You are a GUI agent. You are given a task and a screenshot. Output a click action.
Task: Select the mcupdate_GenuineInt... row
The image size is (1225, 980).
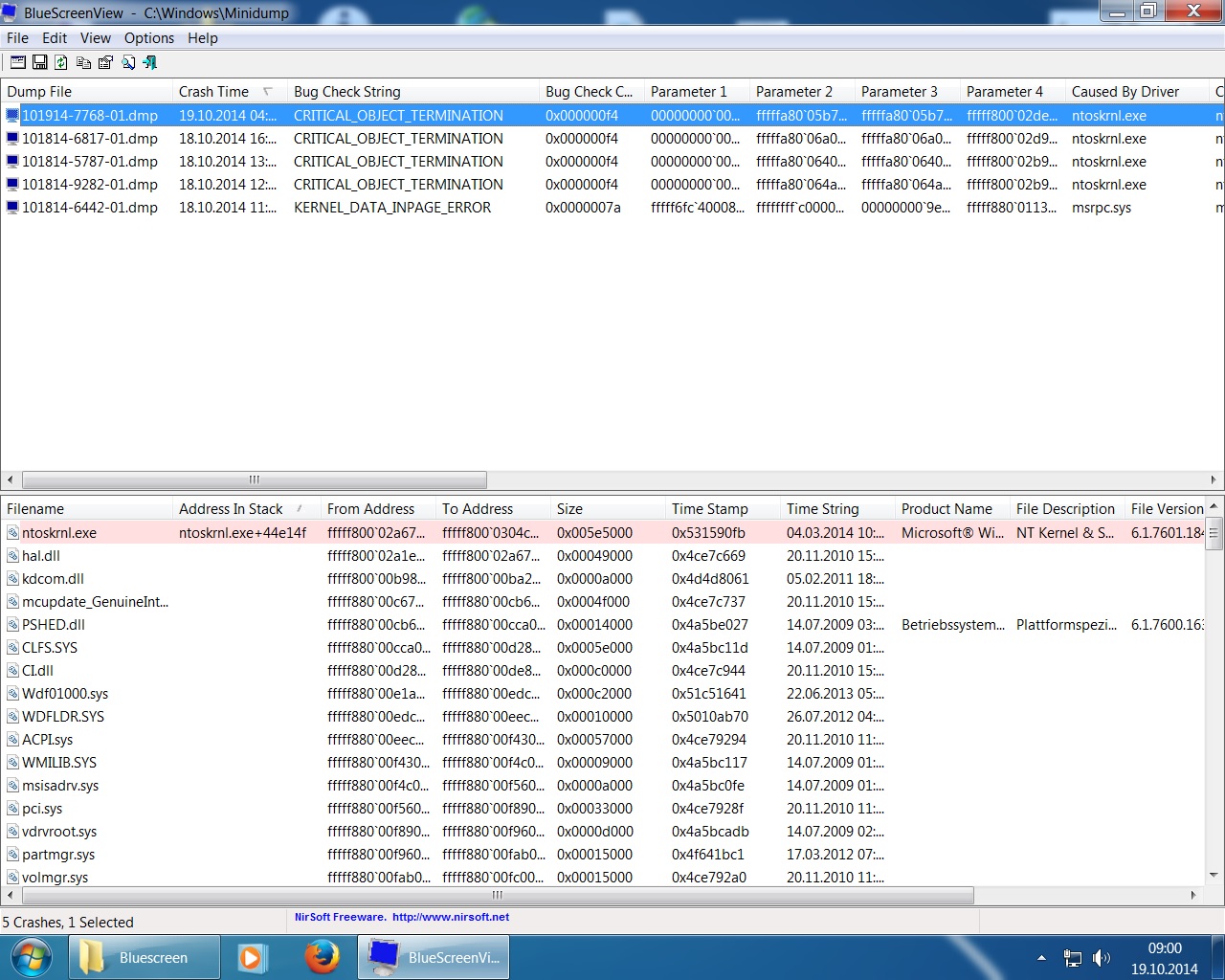pyautogui.click(x=603, y=601)
